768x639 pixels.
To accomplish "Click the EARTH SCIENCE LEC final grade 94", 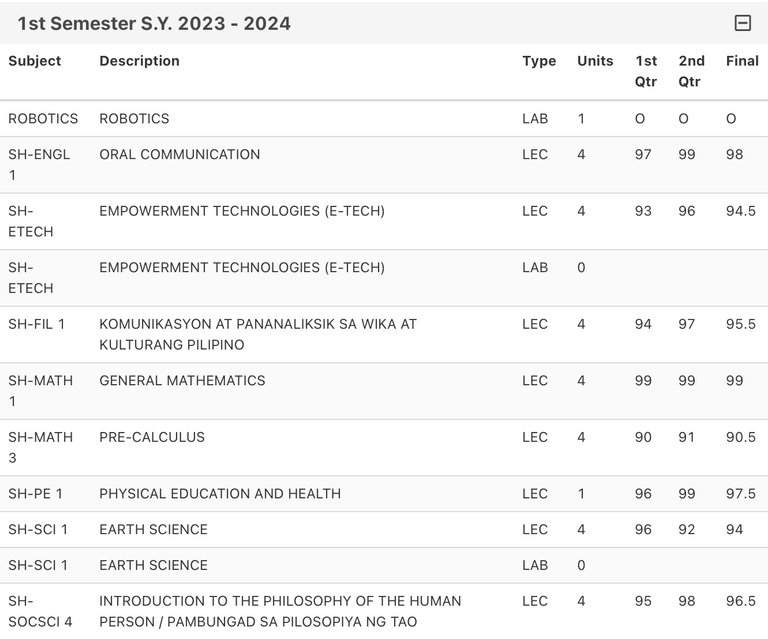I will [734, 529].
